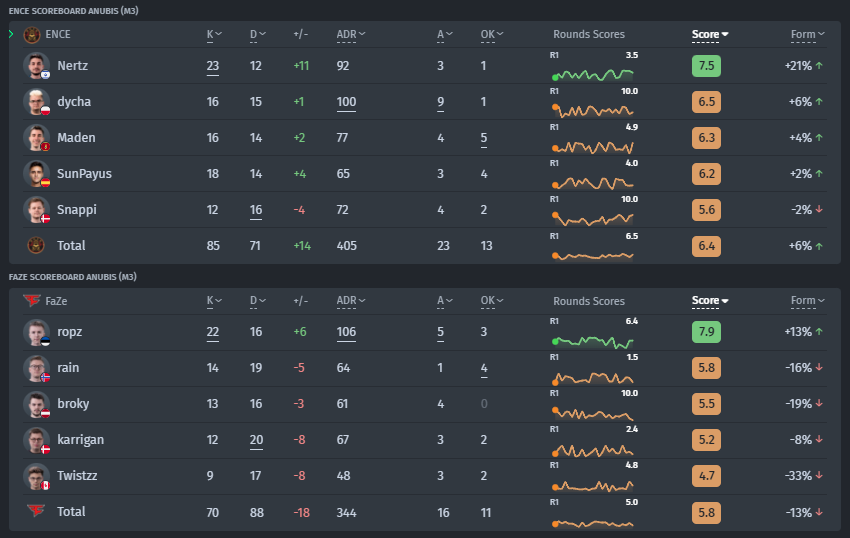The height and width of the screenshot is (538, 850).
Task: Click karrigan deaths value 20
Action: click(x=256, y=440)
